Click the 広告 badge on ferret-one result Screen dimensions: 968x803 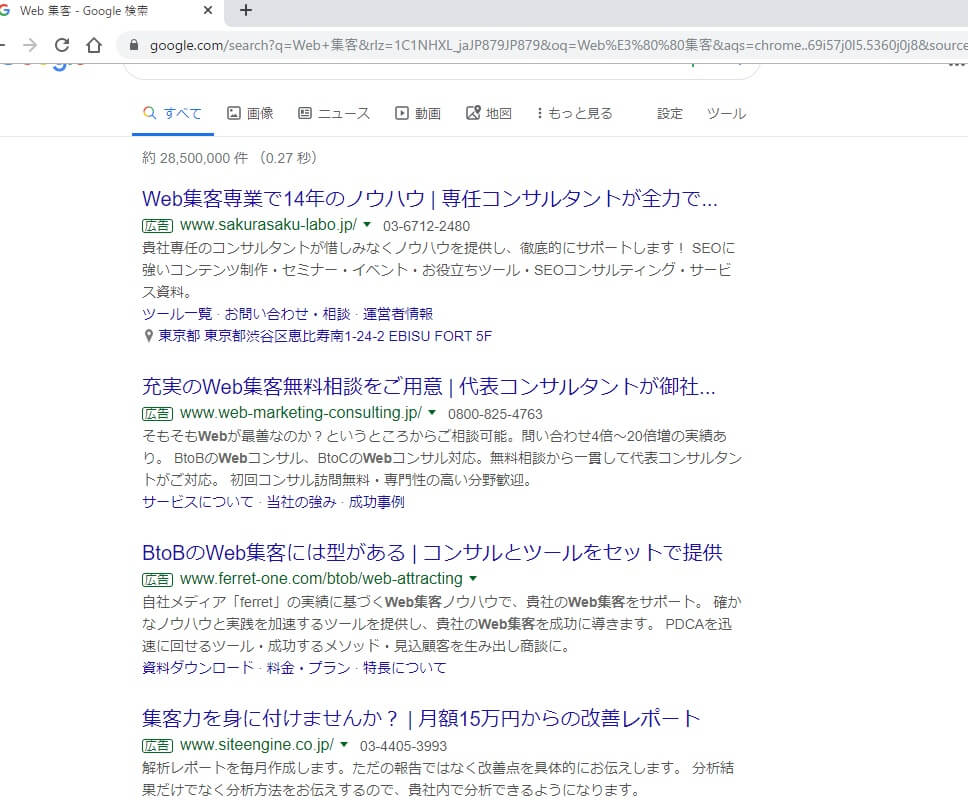(x=157, y=580)
